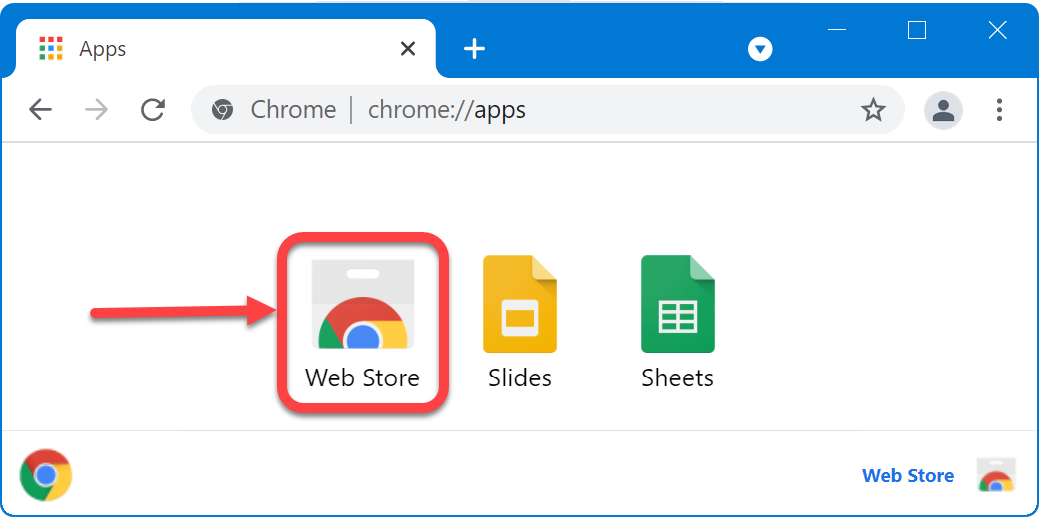1039x517 pixels.
Task: Open the bottom-right Web Store link
Action: [x=908, y=475]
